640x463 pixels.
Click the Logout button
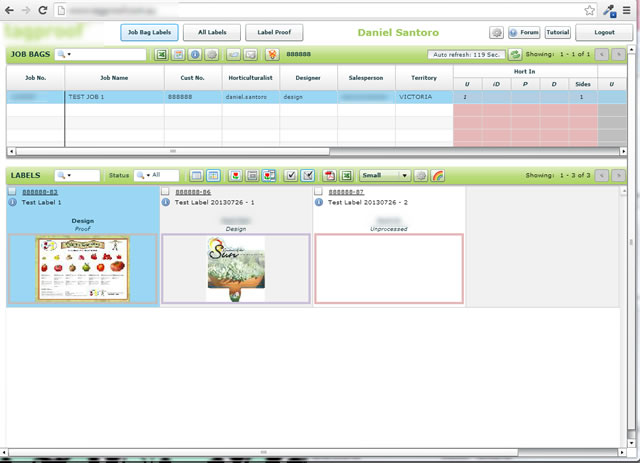click(x=604, y=33)
